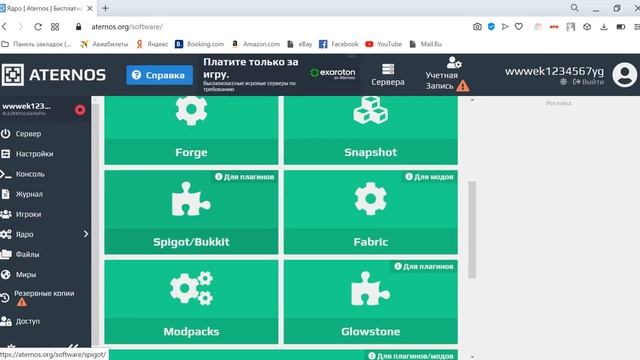Close the Aternos browser tab
Screen dimensions: 640x360
[x=90, y=8]
